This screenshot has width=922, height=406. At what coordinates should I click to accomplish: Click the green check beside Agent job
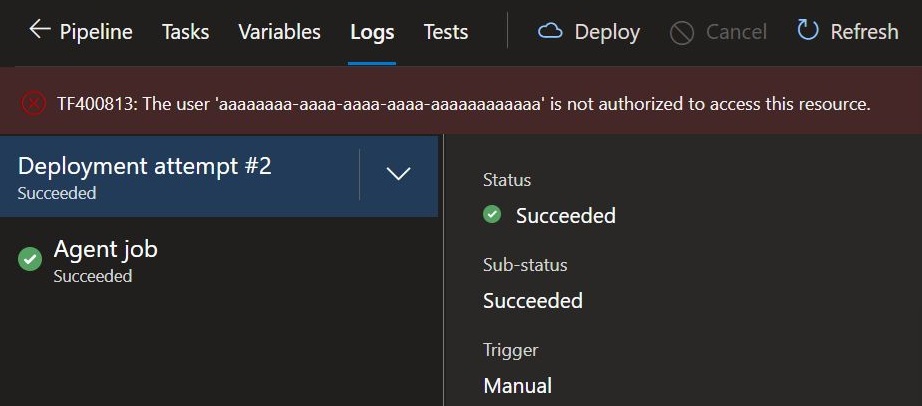tap(30, 259)
